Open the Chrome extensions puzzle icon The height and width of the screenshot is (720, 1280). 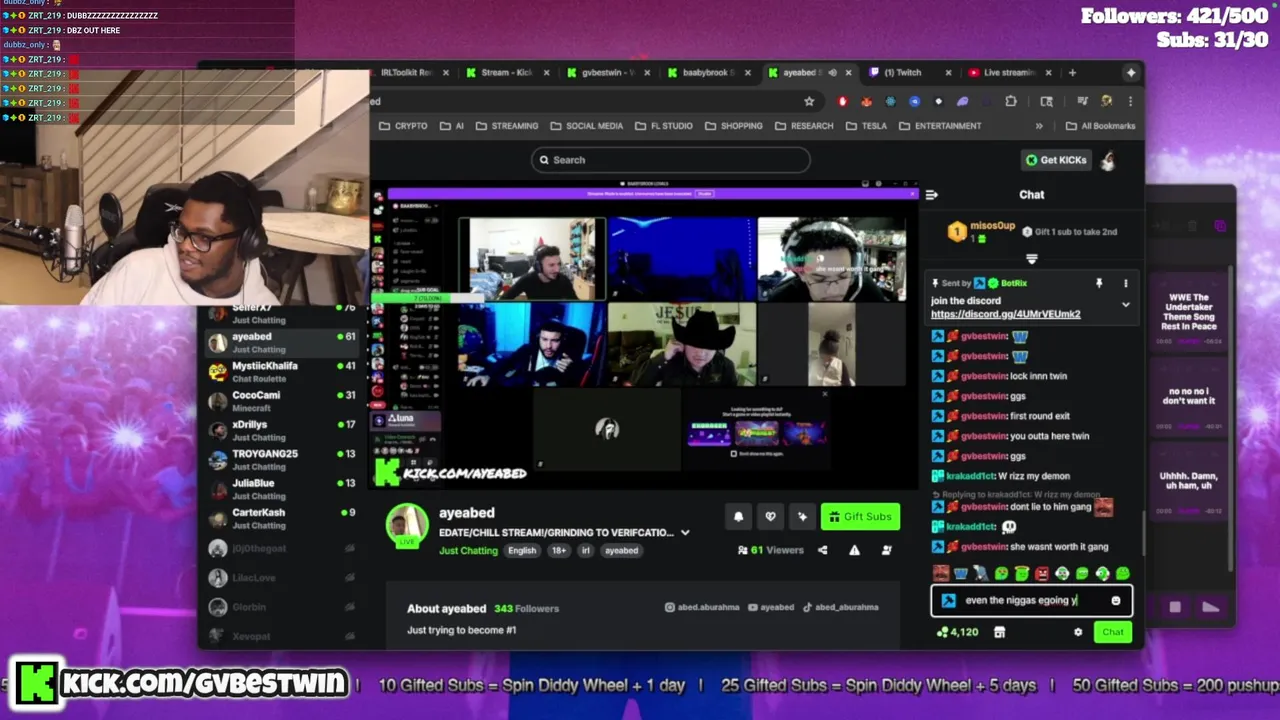(1011, 101)
